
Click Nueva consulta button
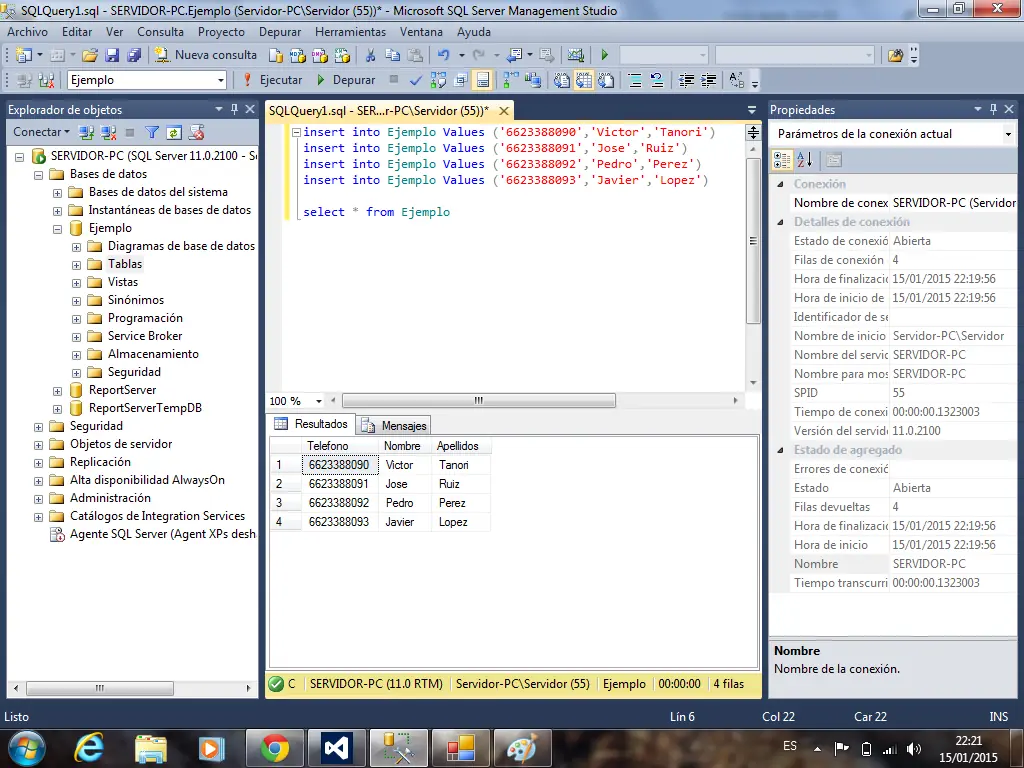(206, 55)
